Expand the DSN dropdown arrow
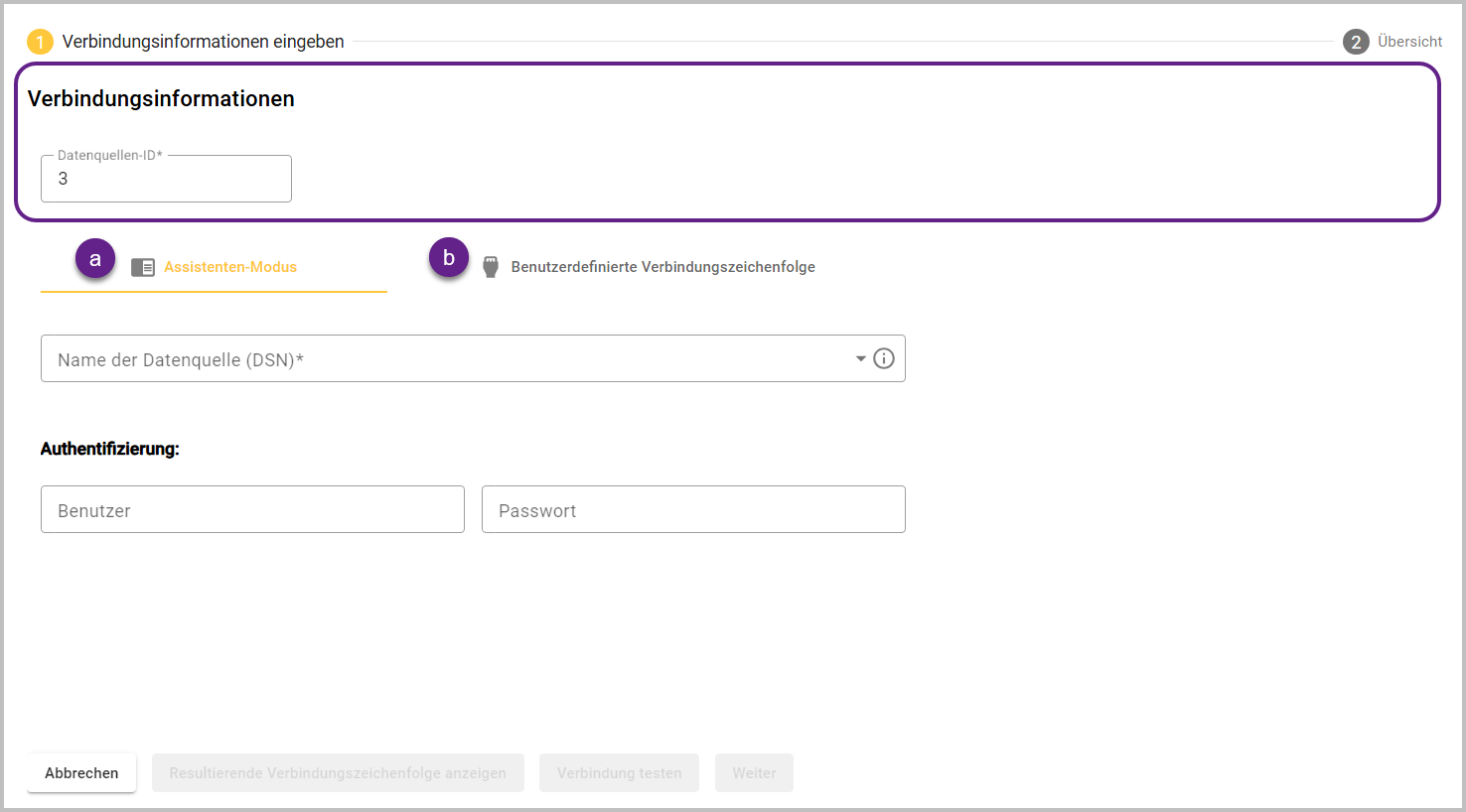1466x812 pixels. point(860,358)
